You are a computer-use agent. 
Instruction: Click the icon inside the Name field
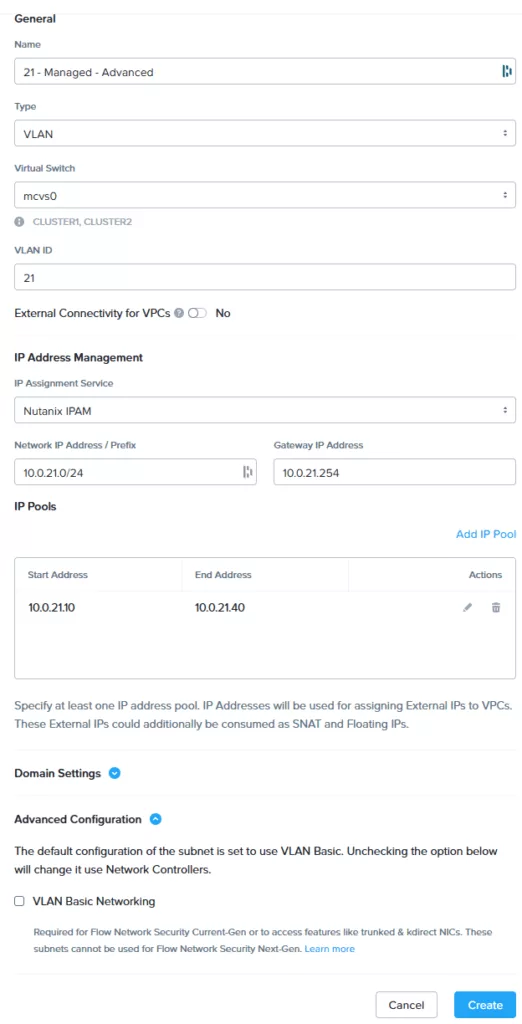506,72
